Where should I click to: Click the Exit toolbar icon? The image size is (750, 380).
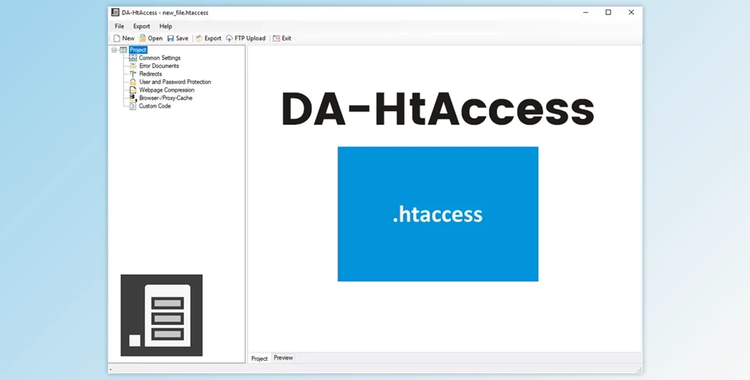click(x=276, y=38)
